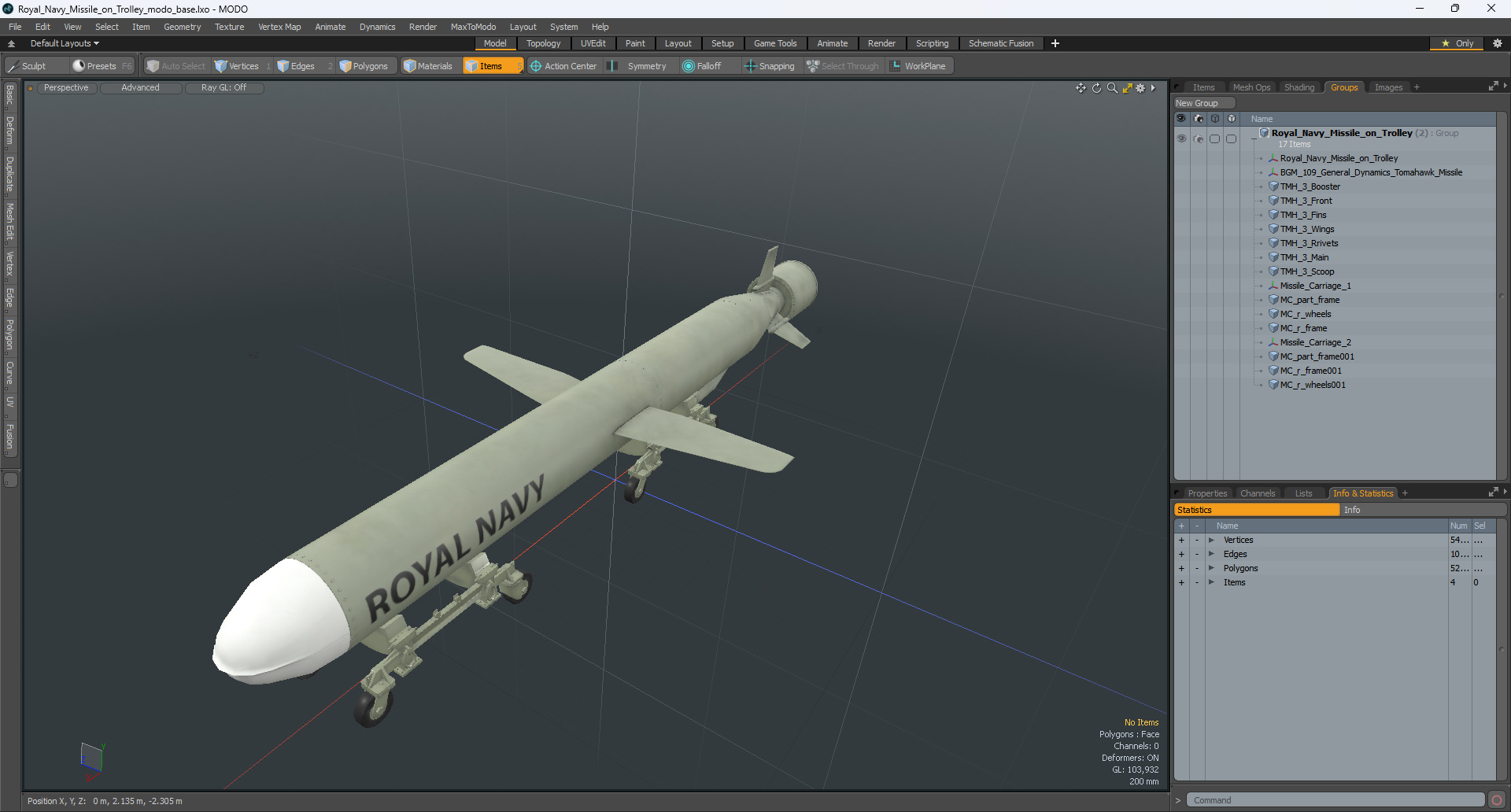Switch to the Schematic Fusion tab

(x=1001, y=43)
